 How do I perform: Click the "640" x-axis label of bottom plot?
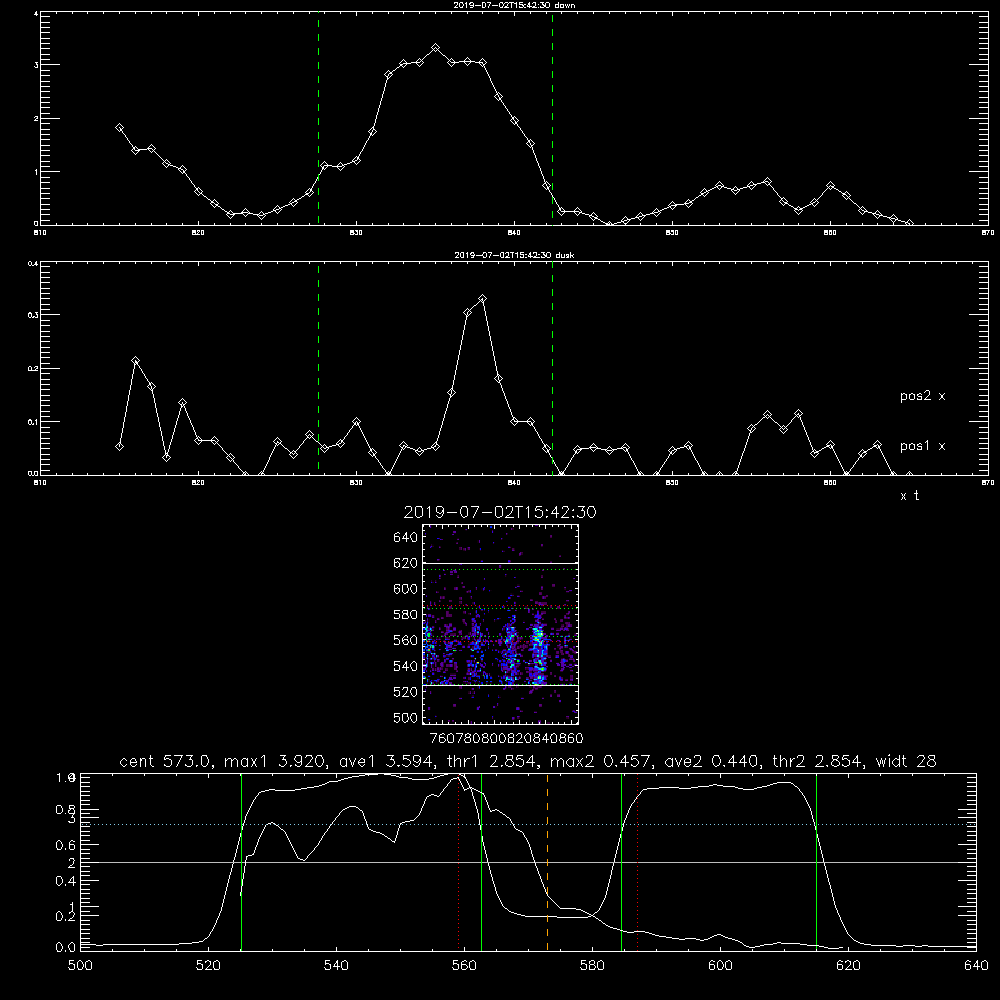click(x=976, y=966)
